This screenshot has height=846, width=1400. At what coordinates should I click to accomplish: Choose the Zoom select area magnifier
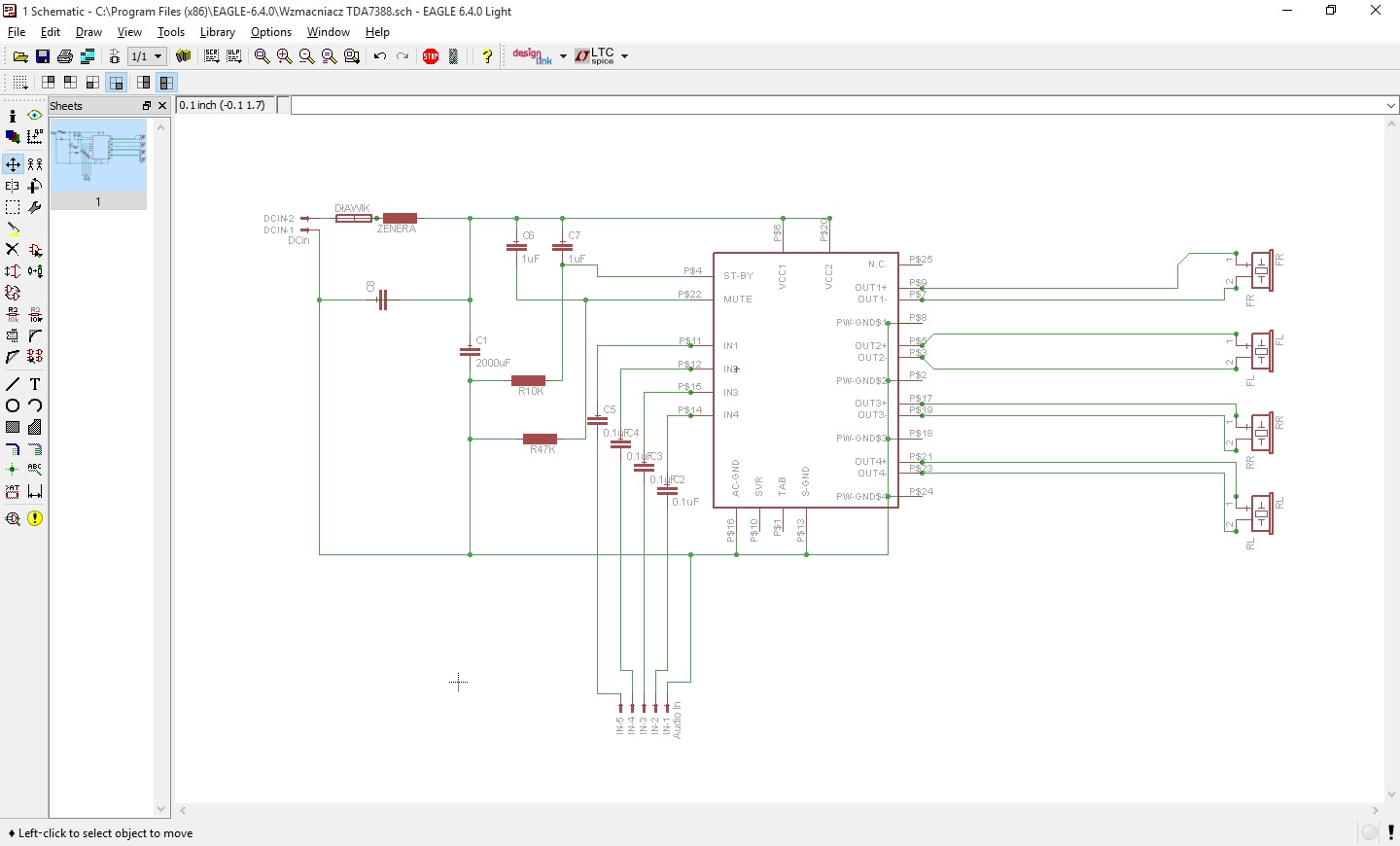click(x=352, y=56)
